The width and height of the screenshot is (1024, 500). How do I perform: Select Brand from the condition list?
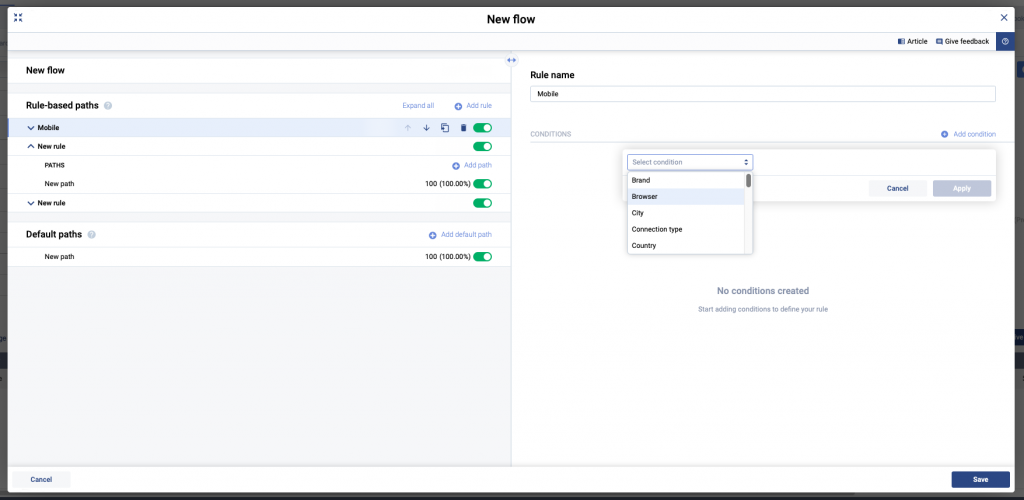686,180
